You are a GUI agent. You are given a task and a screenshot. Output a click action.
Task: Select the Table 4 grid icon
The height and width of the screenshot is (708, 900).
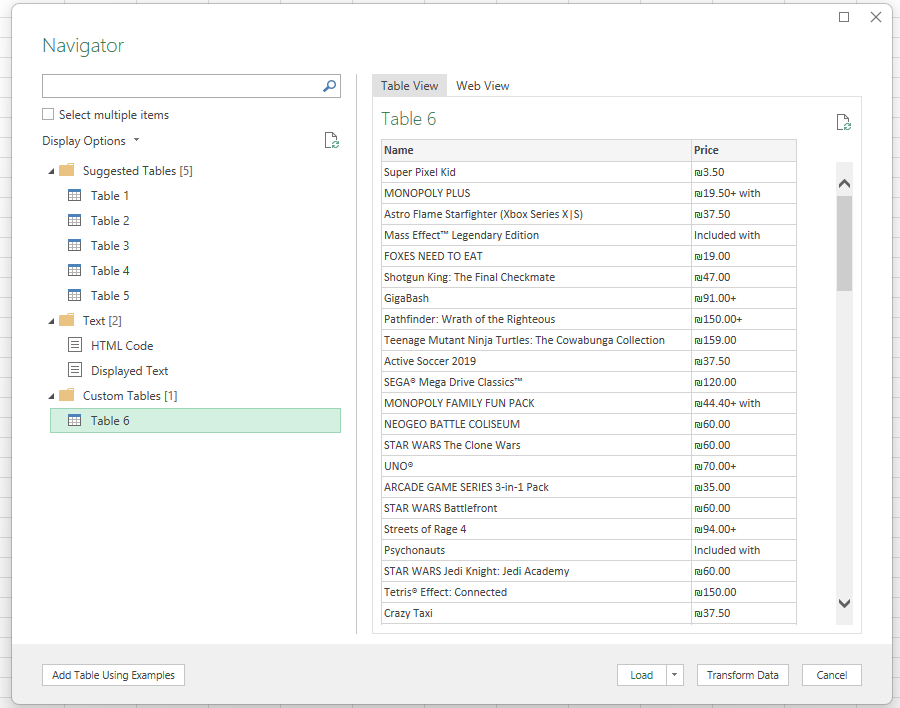(74, 270)
